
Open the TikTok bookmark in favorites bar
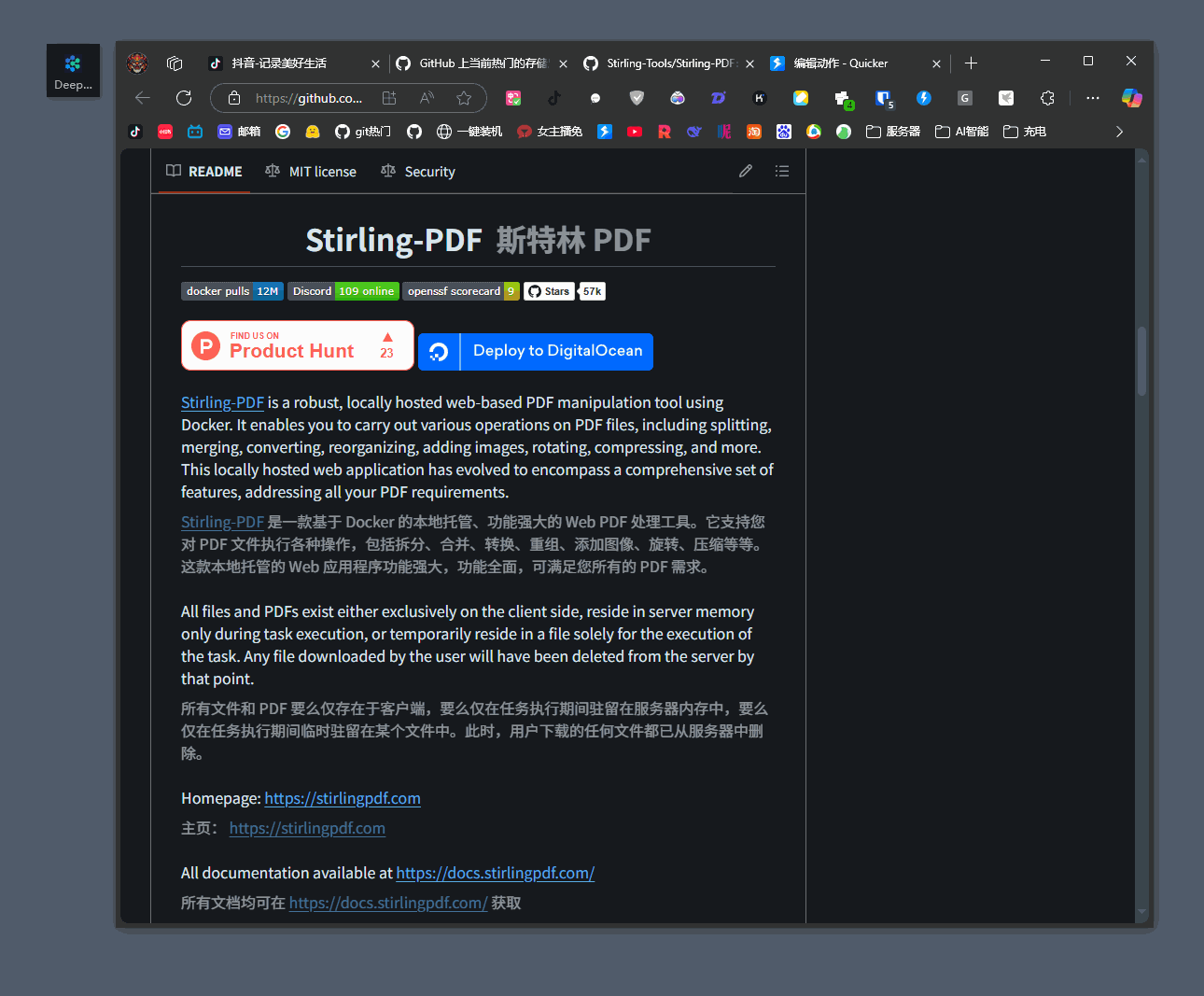pyautogui.click(x=135, y=132)
